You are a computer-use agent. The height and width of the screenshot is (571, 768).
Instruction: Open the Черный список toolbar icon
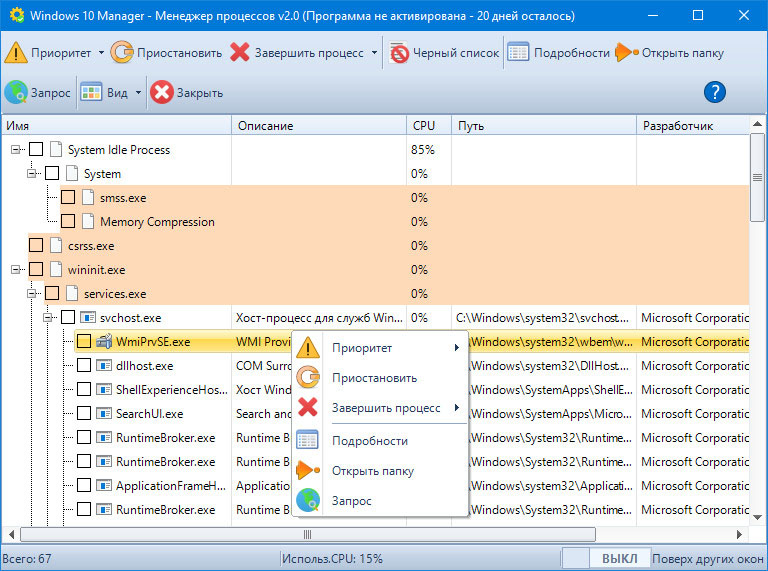tap(399, 52)
